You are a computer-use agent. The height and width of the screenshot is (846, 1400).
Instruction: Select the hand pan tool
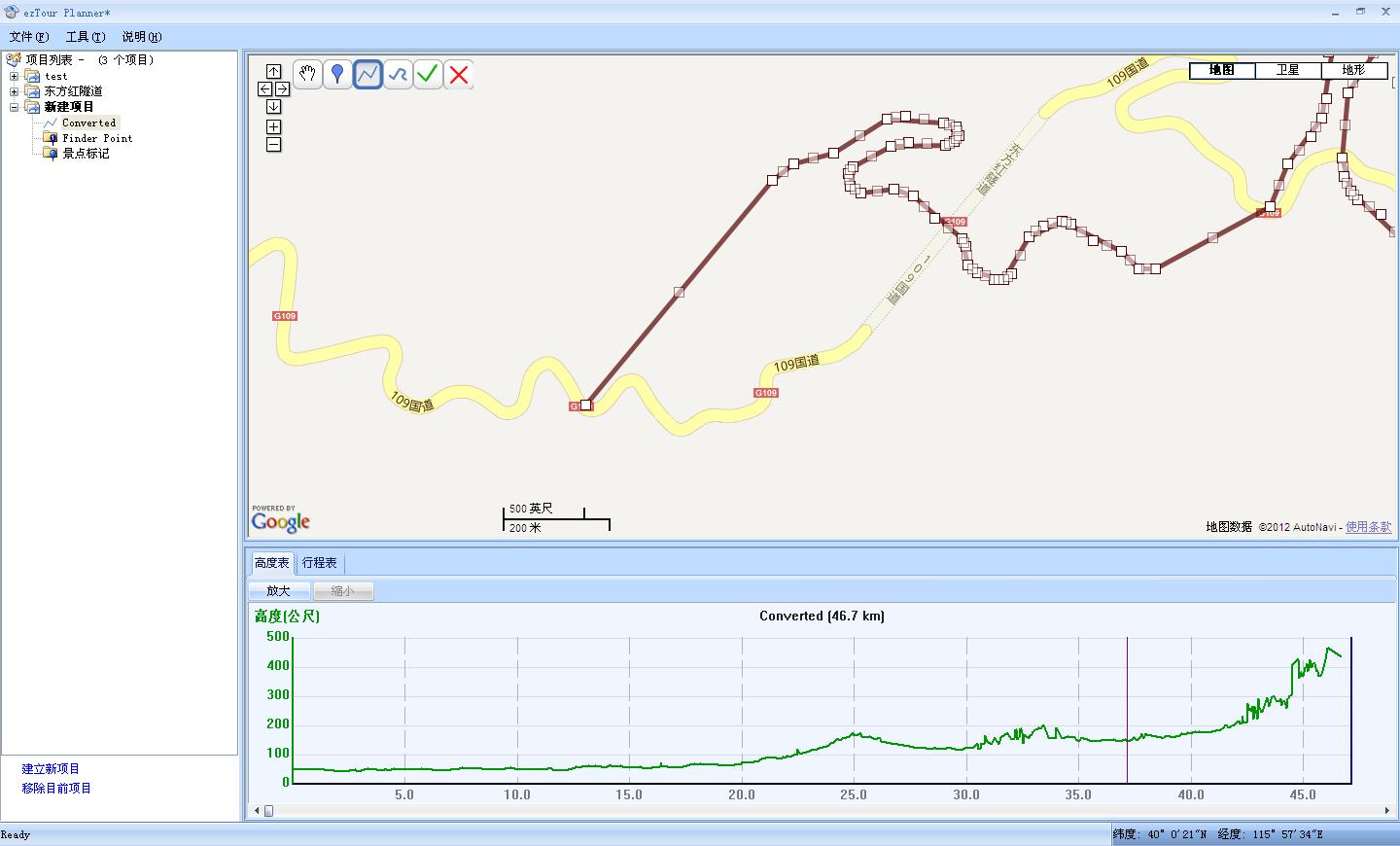click(307, 74)
